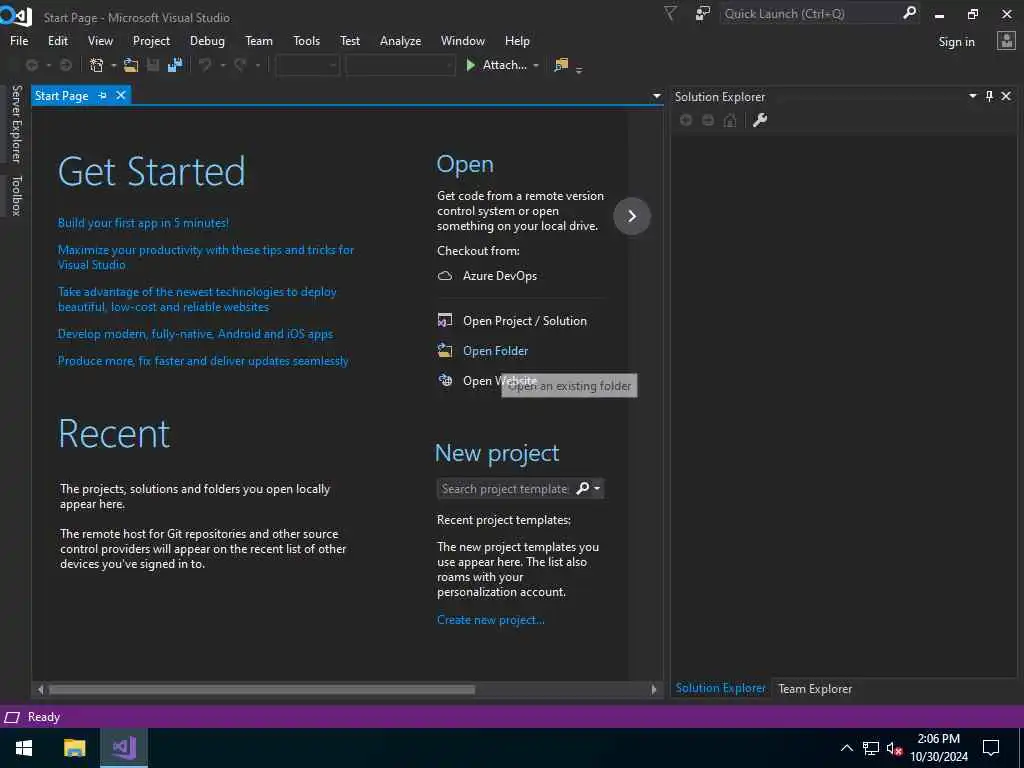Open the Toolbox side tab
This screenshot has width=1024, height=768.
point(16,196)
